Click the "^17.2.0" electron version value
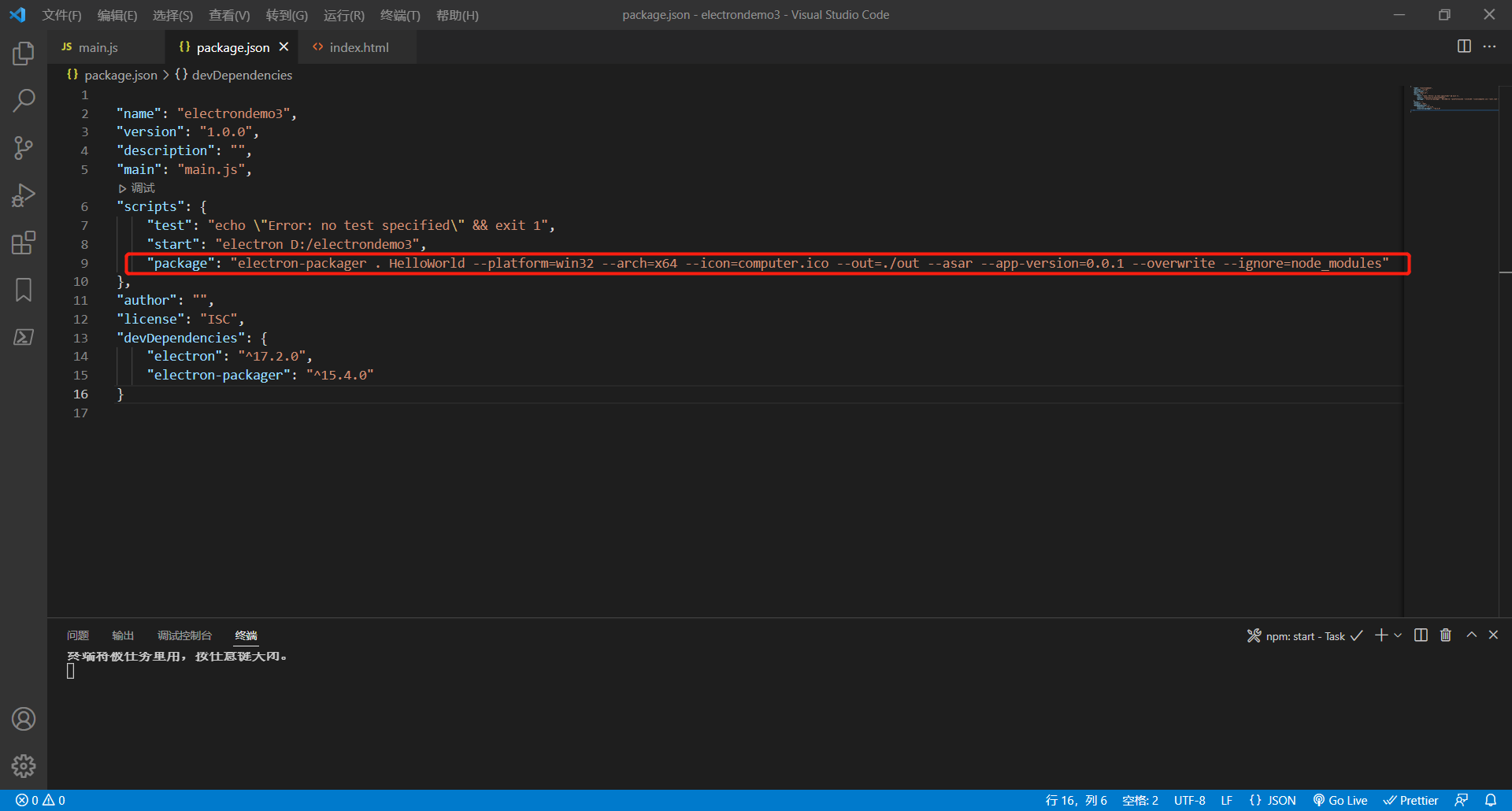The width and height of the screenshot is (1512, 811). (x=272, y=356)
